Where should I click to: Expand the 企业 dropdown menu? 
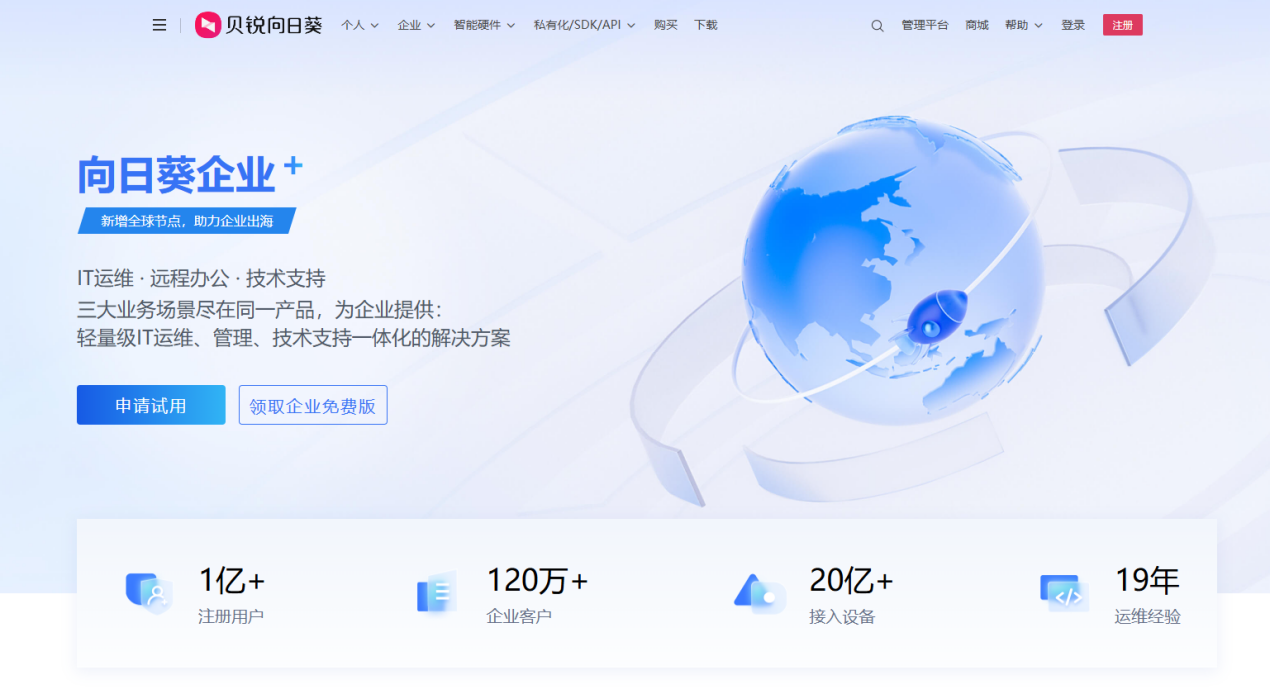click(x=416, y=25)
